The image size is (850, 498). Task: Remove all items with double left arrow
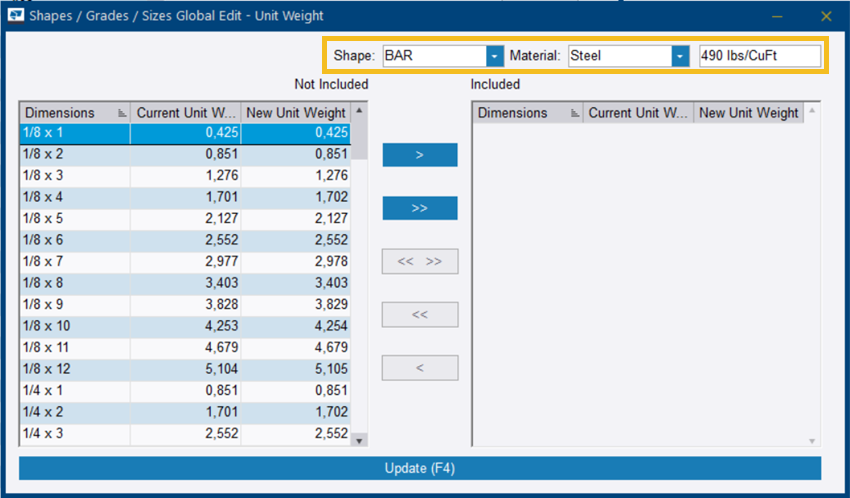(419, 315)
